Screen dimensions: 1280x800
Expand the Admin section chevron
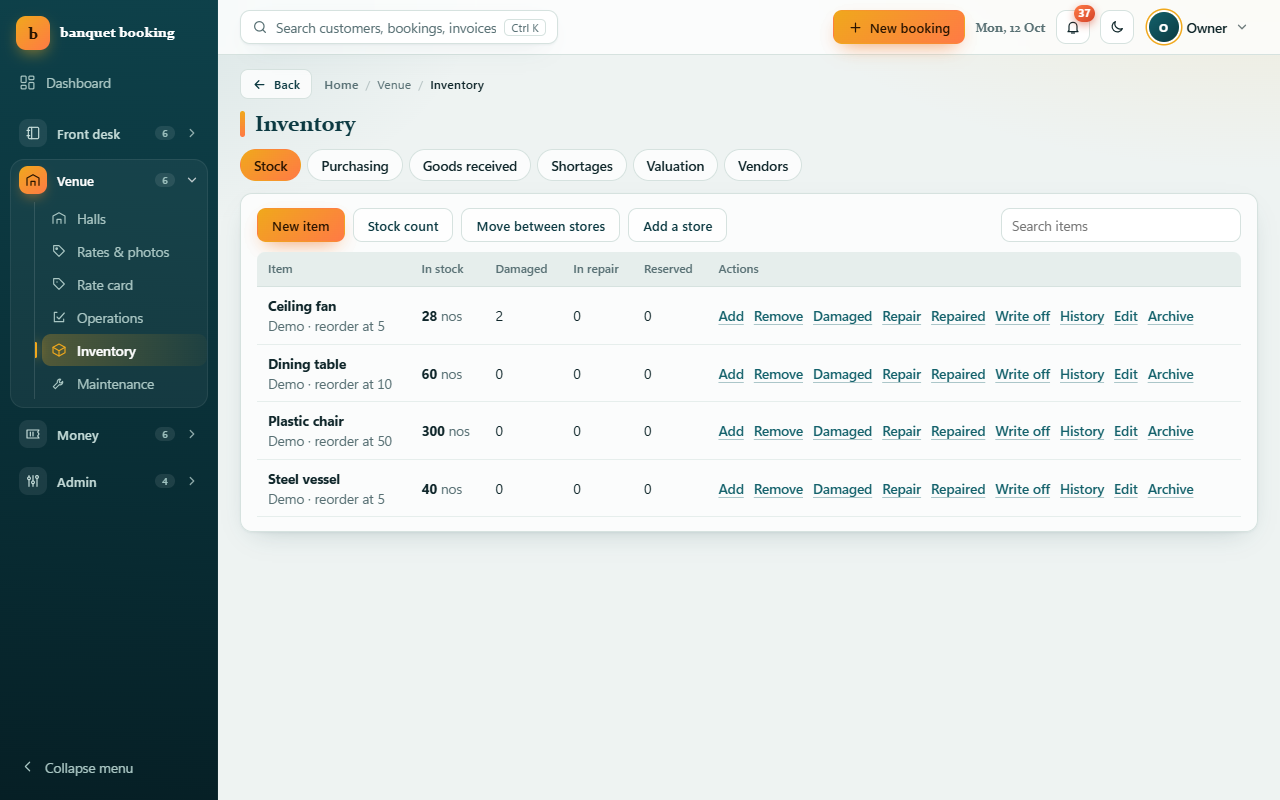pos(192,481)
